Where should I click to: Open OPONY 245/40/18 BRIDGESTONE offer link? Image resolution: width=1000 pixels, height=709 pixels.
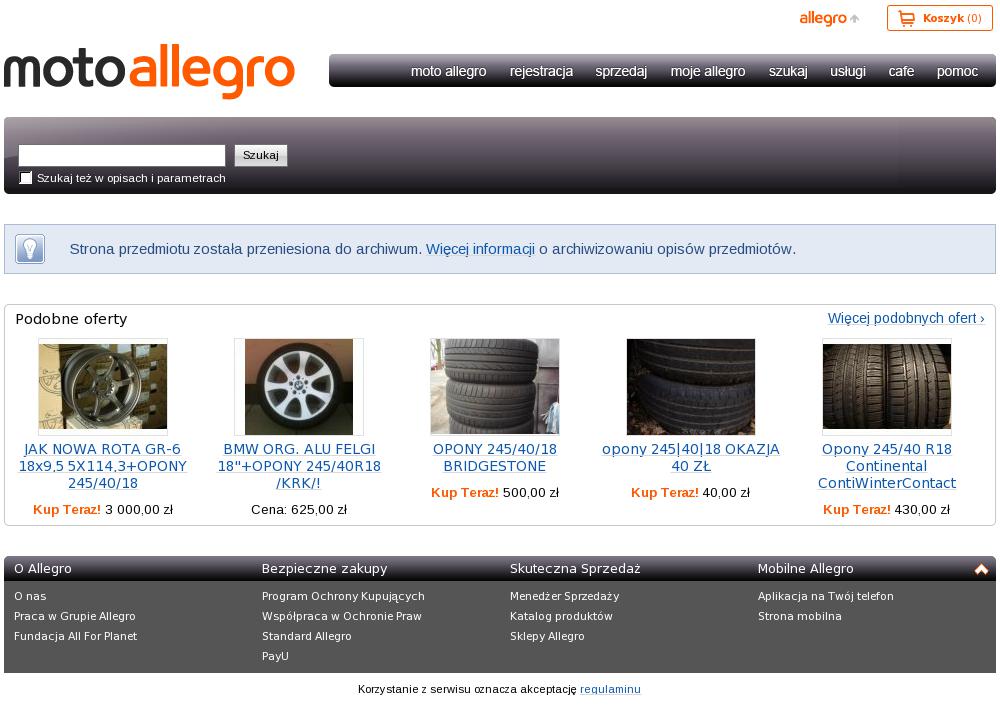pyautogui.click(x=495, y=458)
